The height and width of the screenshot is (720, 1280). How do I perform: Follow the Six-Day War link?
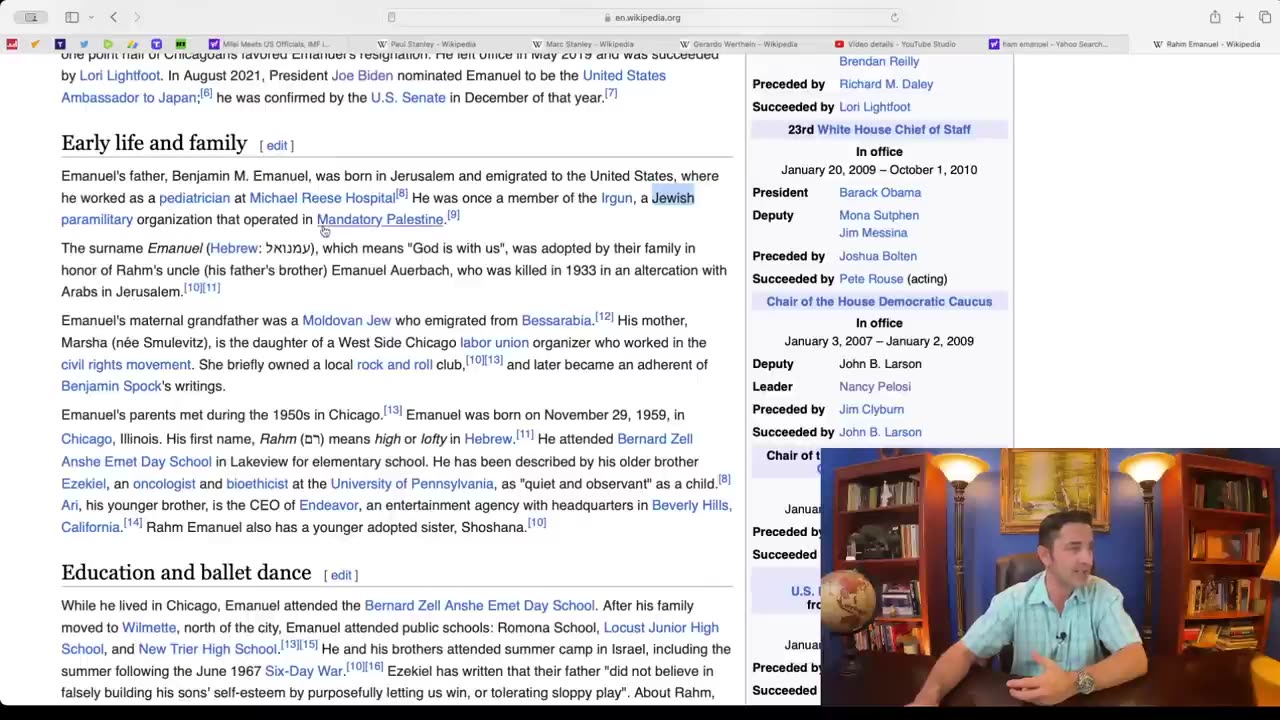pyautogui.click(x=303, y=671)
